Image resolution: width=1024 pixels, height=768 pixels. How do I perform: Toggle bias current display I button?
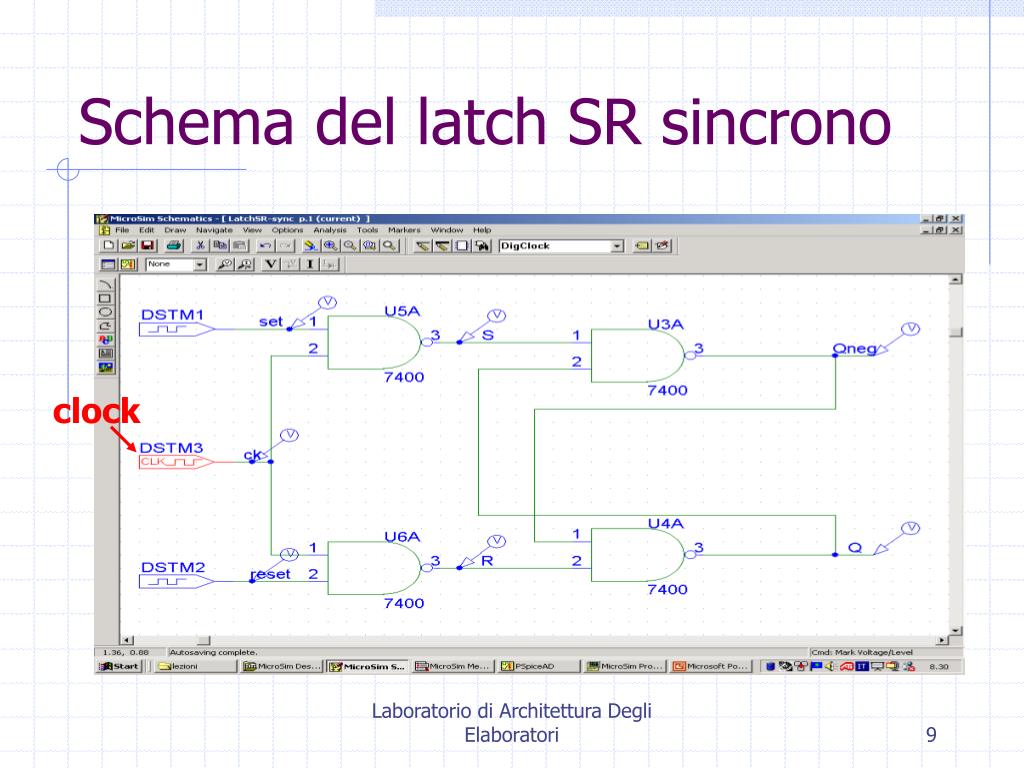click(x=310, y=264)
